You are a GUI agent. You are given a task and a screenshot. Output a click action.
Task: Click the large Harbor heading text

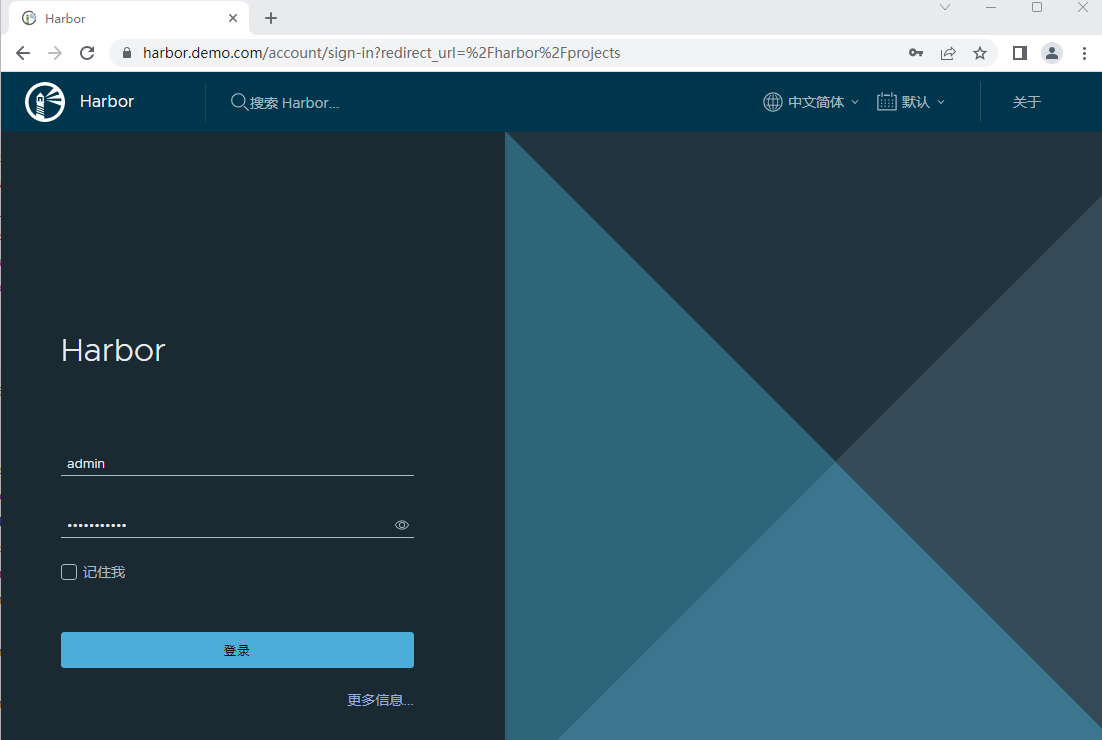click(x=113, y=350)
